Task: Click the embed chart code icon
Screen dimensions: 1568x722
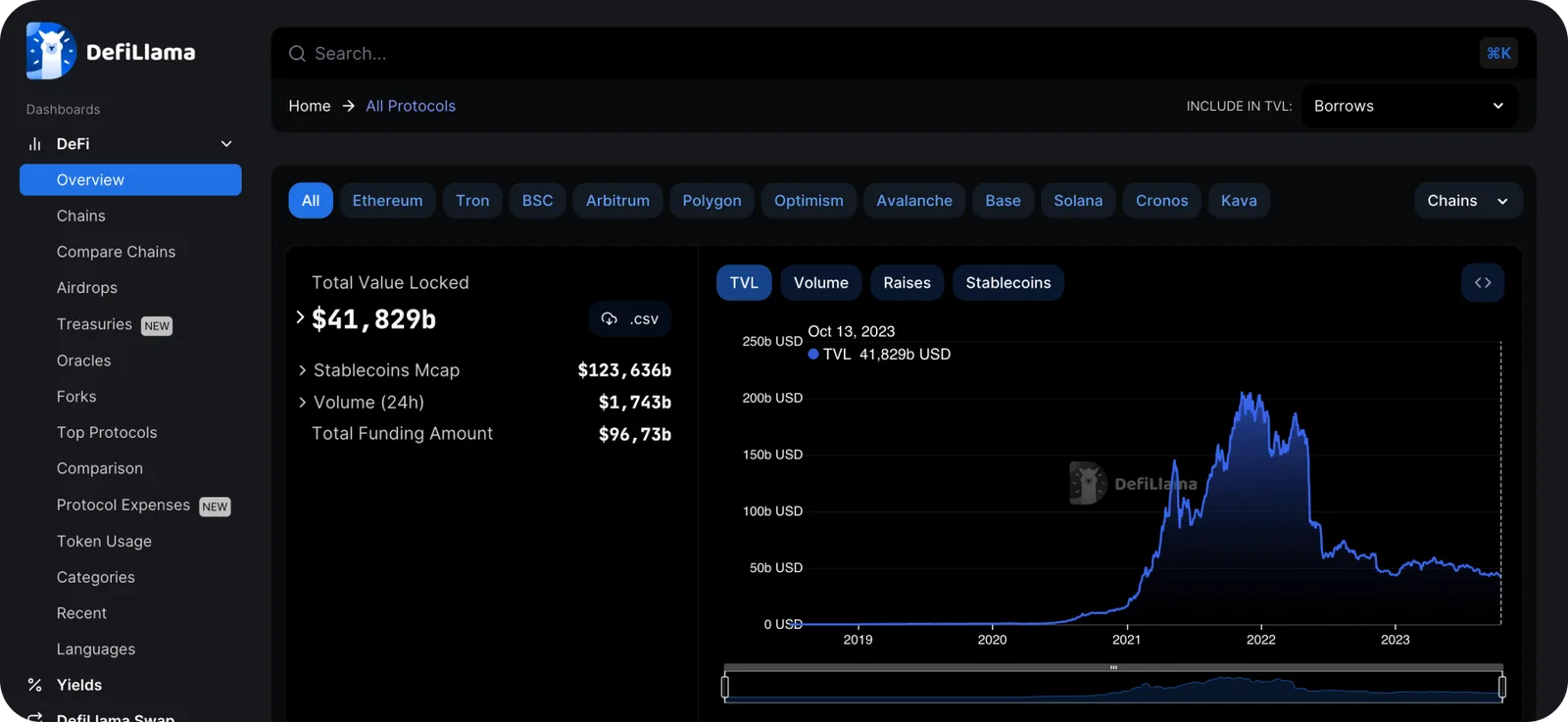Action: click(x=1483, y=283)
